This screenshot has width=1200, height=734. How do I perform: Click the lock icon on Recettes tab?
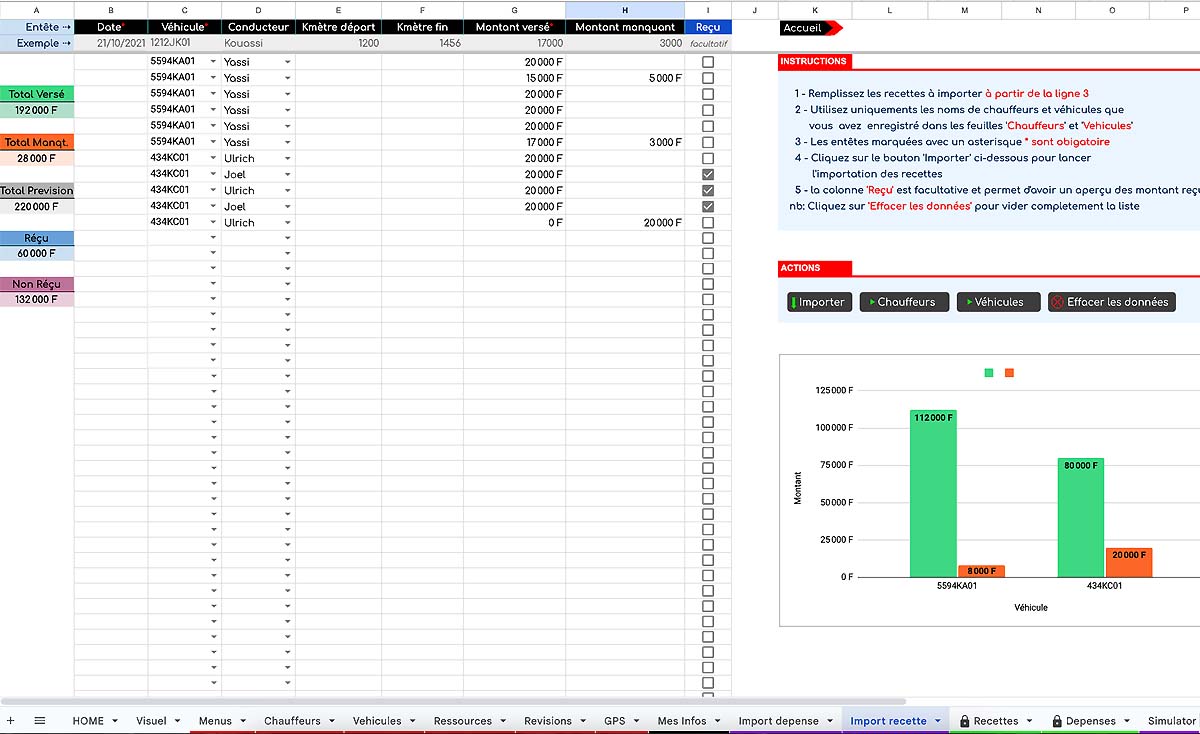point(965,721)
